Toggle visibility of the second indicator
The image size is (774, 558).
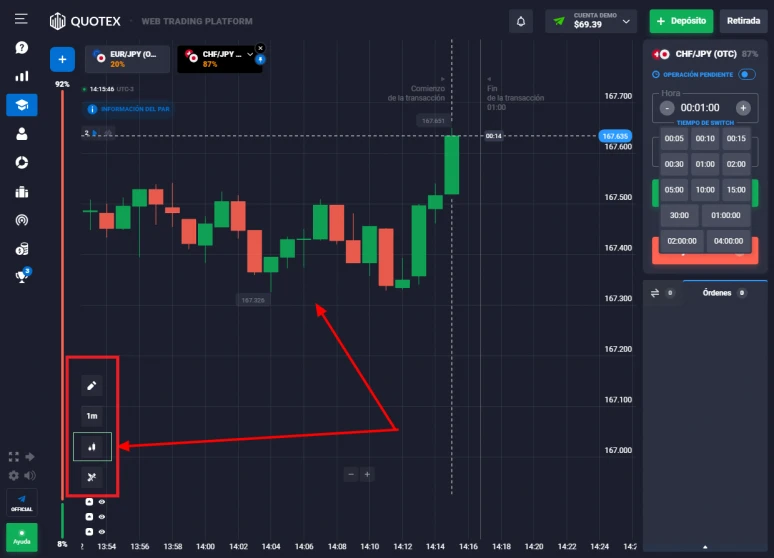(x=102, y=517)
